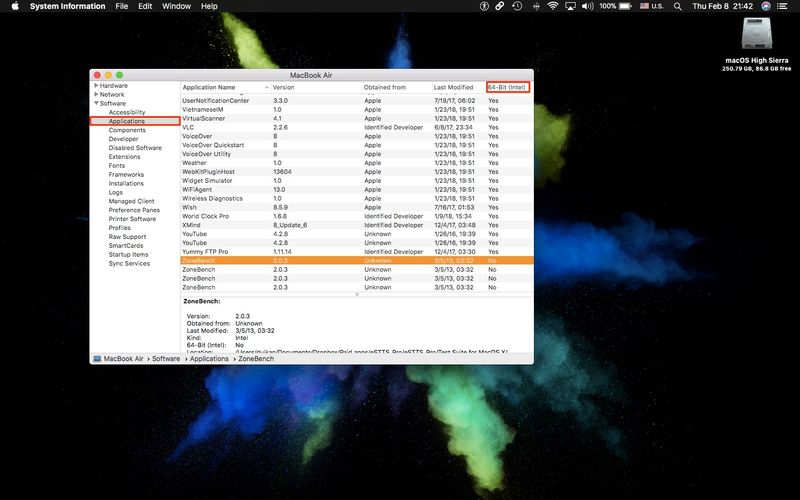Sort by 64-Bit (Intel) column

click(x=508, y=87)
